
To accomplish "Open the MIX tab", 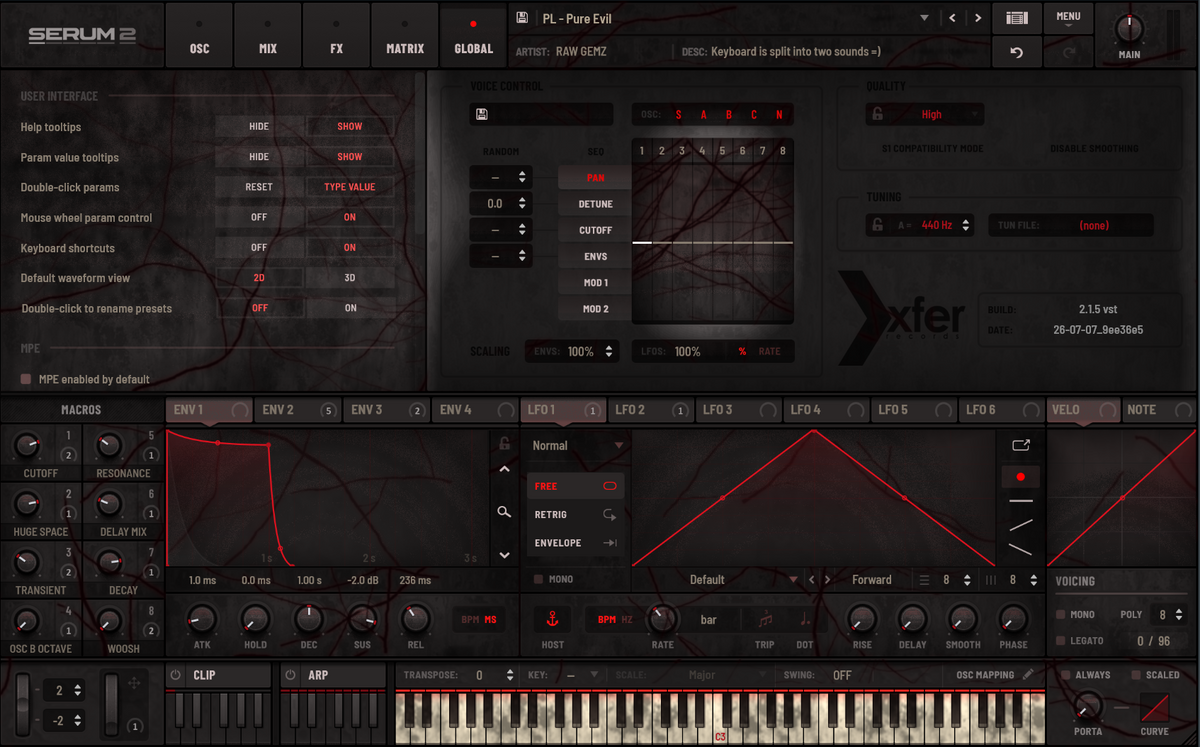I will (x=267, y=35).
